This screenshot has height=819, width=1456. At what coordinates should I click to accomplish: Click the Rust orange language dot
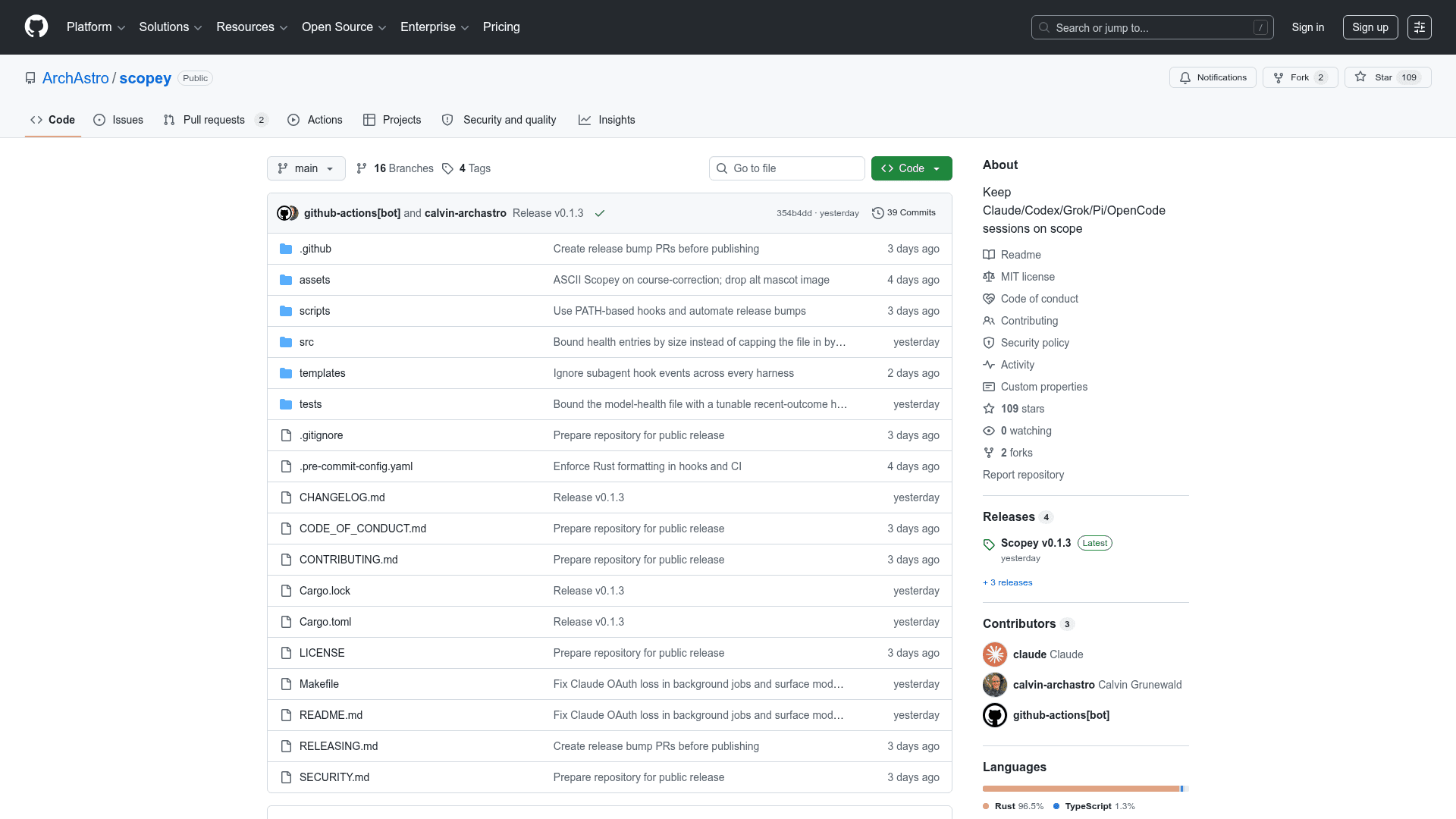(986, 806)
